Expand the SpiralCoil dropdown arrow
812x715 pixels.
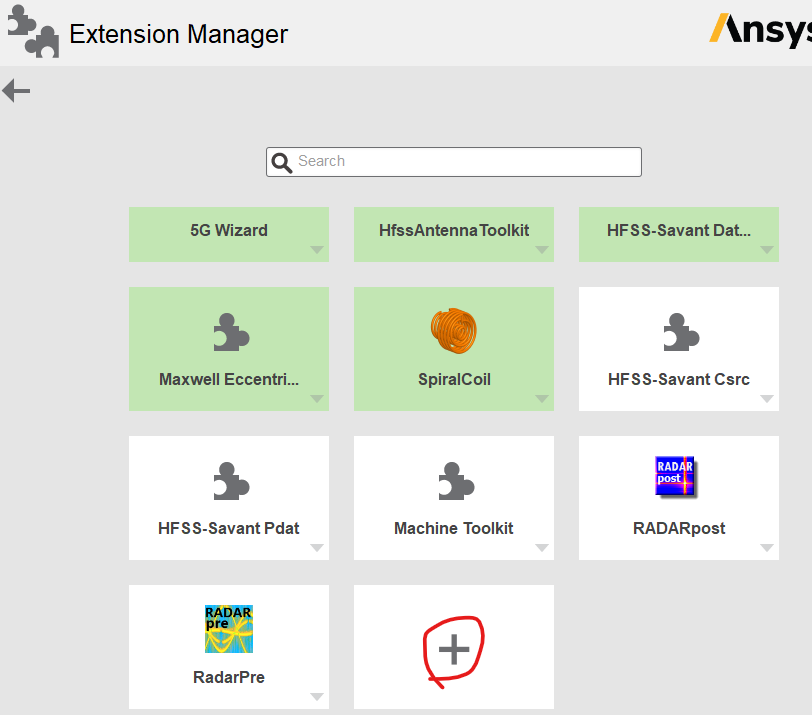(542, 399)
